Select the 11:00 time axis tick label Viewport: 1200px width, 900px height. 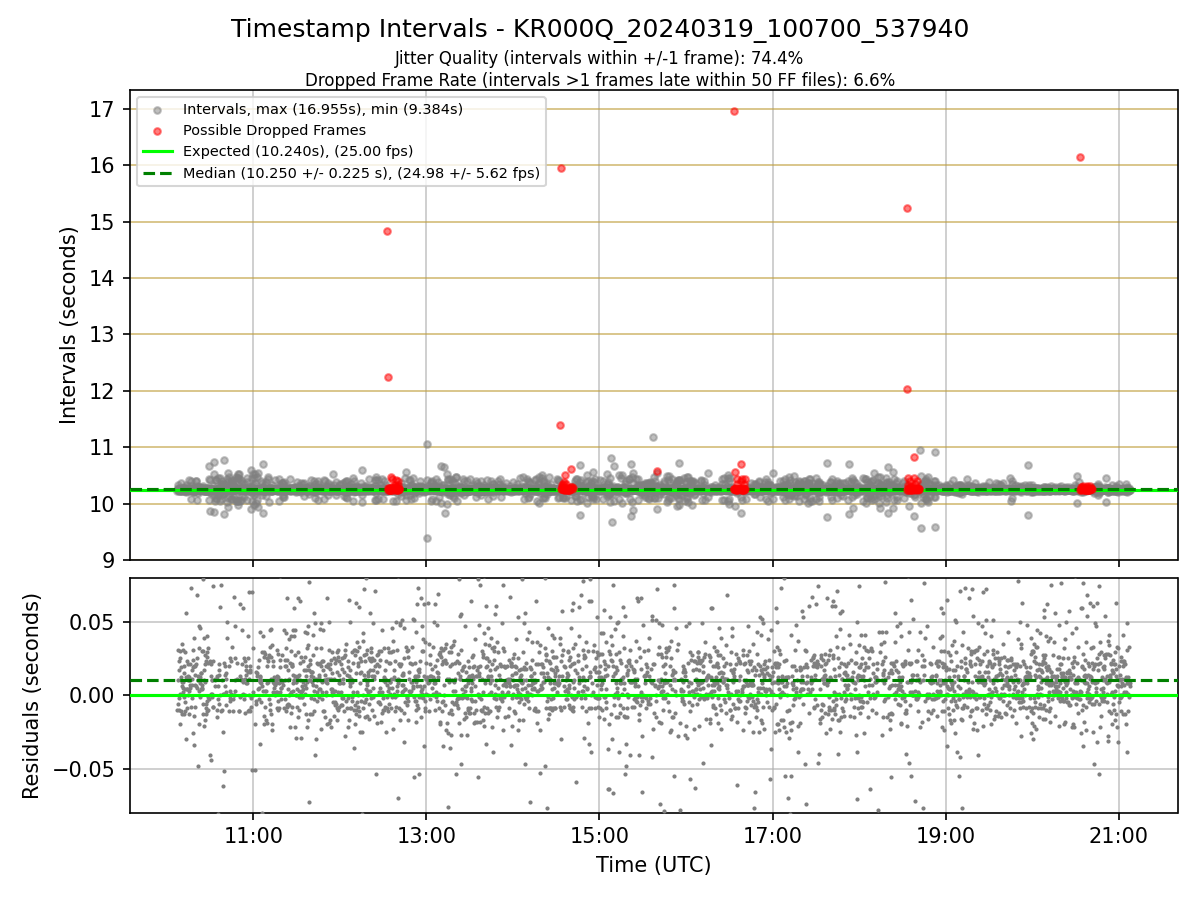pos(253,835)
